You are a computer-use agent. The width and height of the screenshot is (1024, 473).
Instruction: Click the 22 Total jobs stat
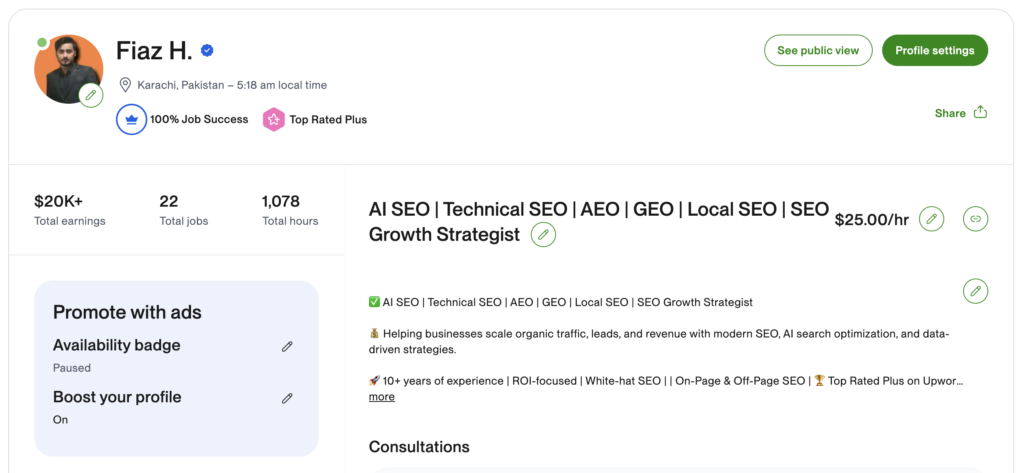(184, 210)
